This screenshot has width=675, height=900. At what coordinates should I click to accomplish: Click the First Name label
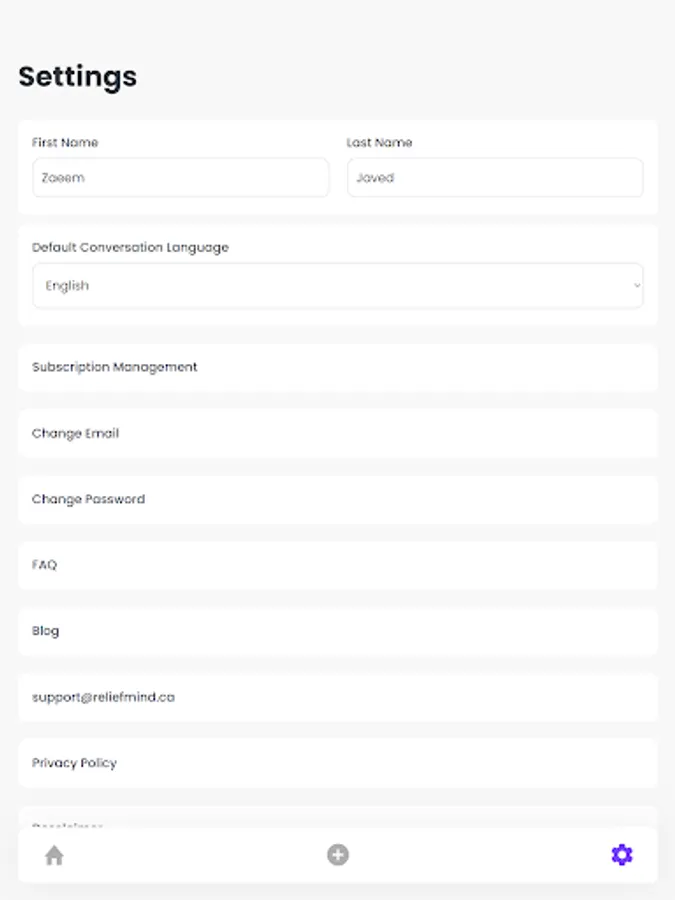coord(65,143)
